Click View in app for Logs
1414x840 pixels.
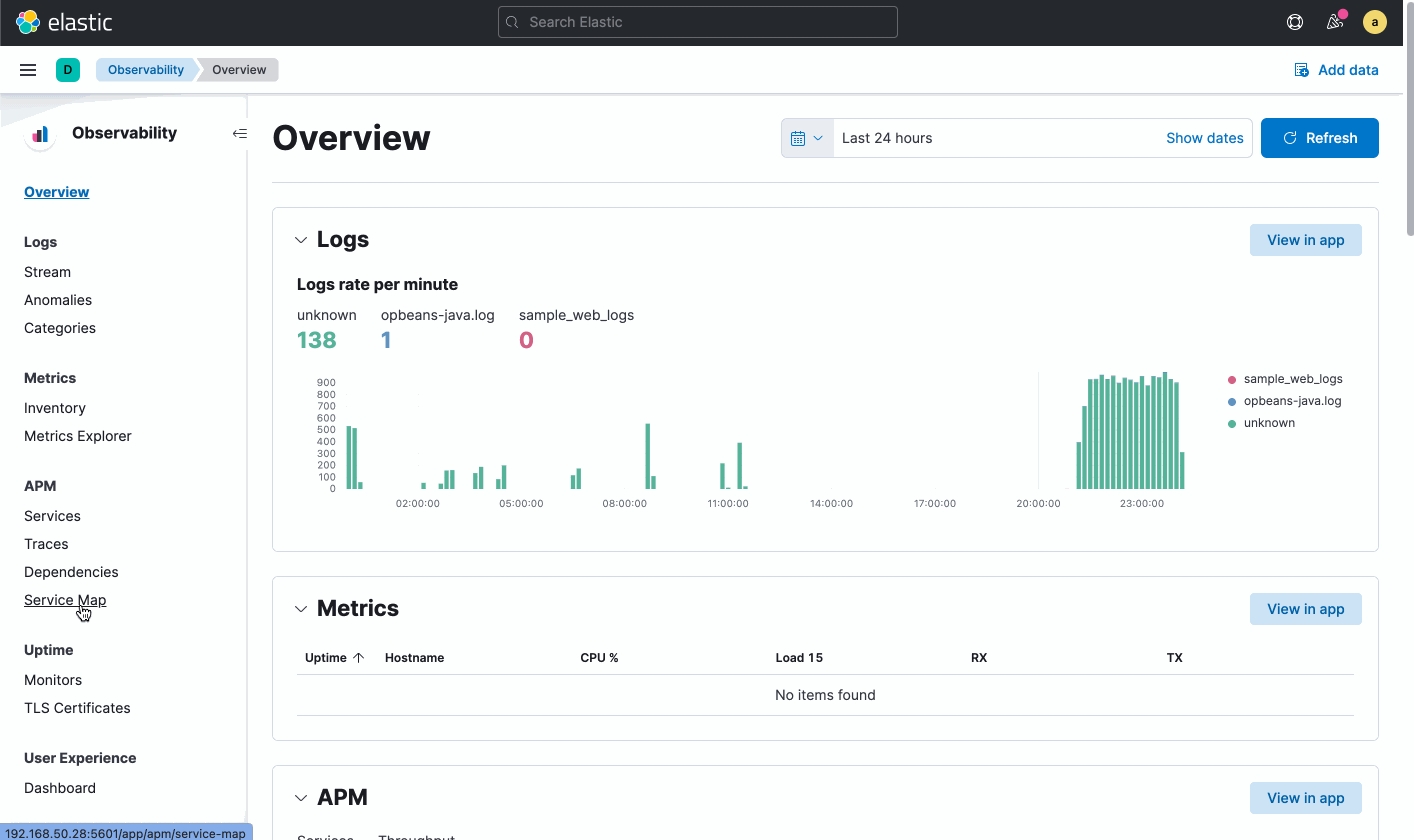pyautogui.click(x=1306, y=240)
